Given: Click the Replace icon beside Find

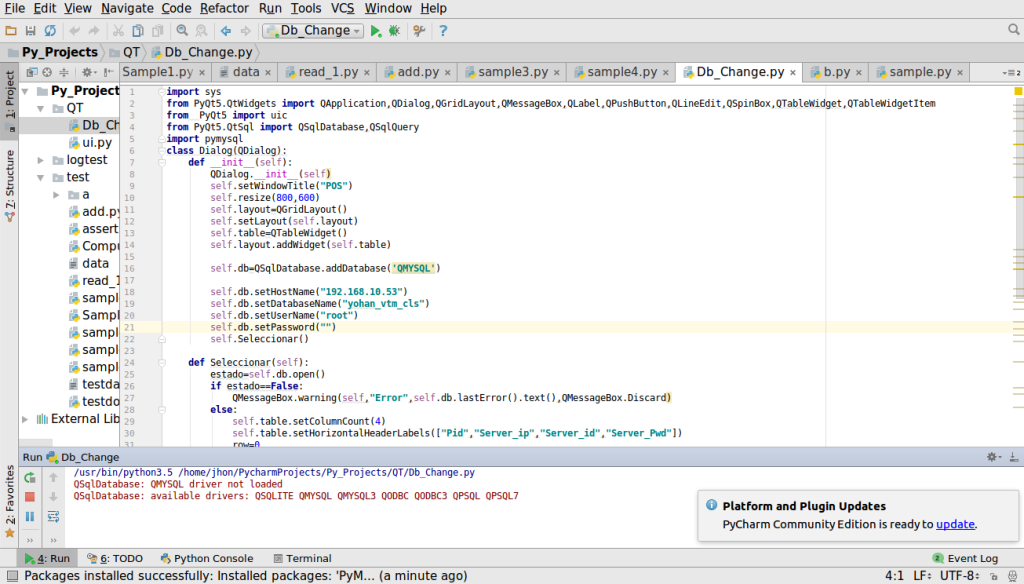Looking at the screenshot, I should click(202, 31).
